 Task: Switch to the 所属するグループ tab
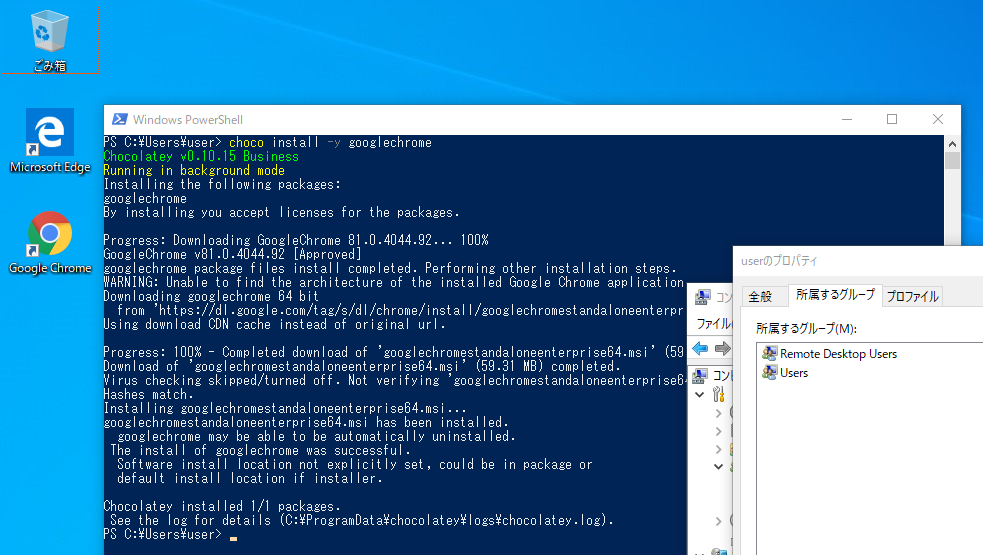835,295
